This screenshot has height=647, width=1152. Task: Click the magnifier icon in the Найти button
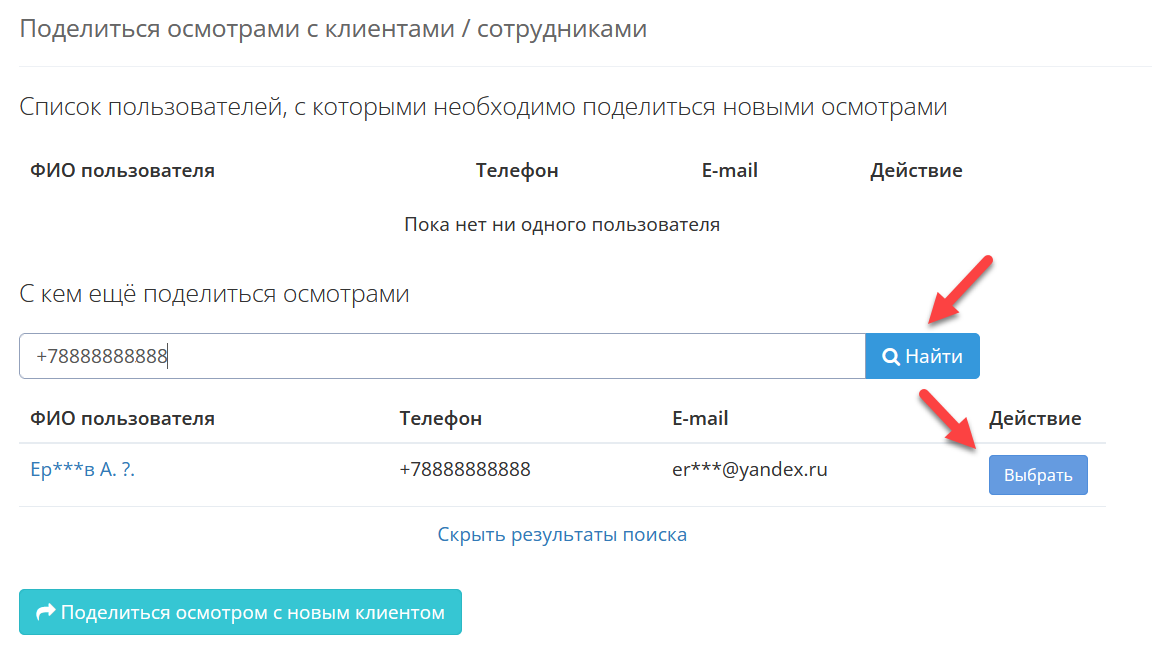coord(891,357)
